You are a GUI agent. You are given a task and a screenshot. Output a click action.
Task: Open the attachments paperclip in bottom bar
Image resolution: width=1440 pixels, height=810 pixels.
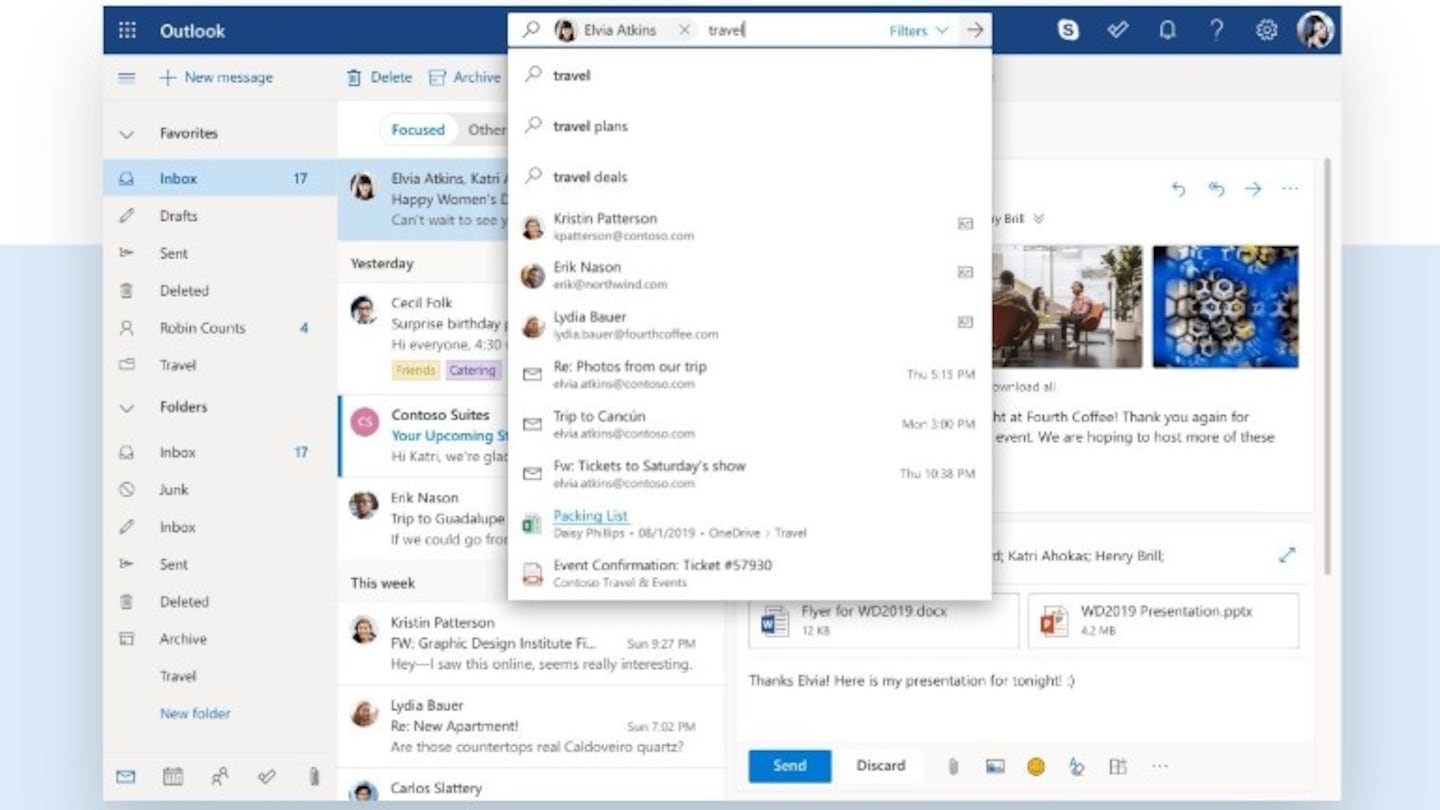314,776
